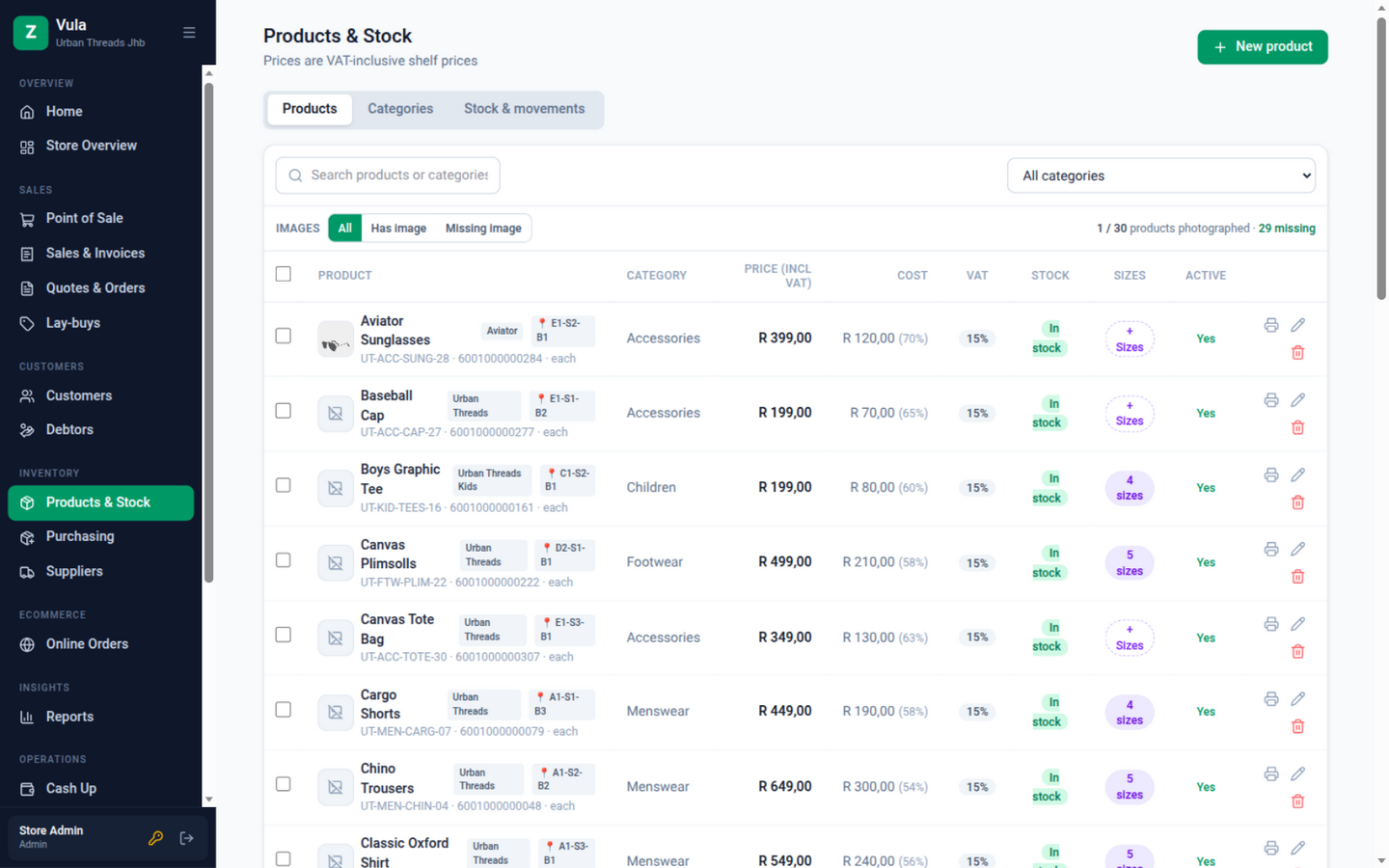Open 4 sizes for Cargo Shorts
The width and height of the screenshot is (1389, 868).
1130,713
